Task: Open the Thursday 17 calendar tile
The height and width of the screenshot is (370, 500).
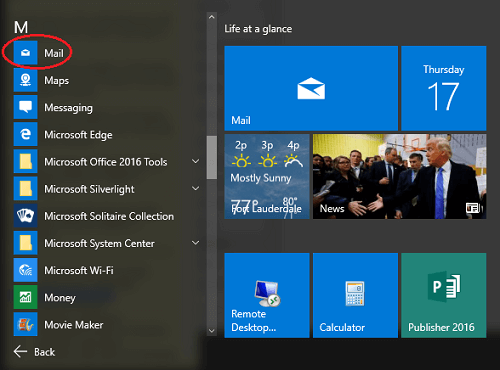Action: click(x=444, y=88)
